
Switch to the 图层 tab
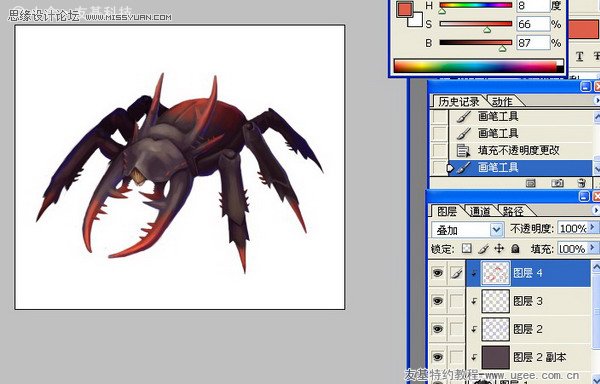(447, 211)
